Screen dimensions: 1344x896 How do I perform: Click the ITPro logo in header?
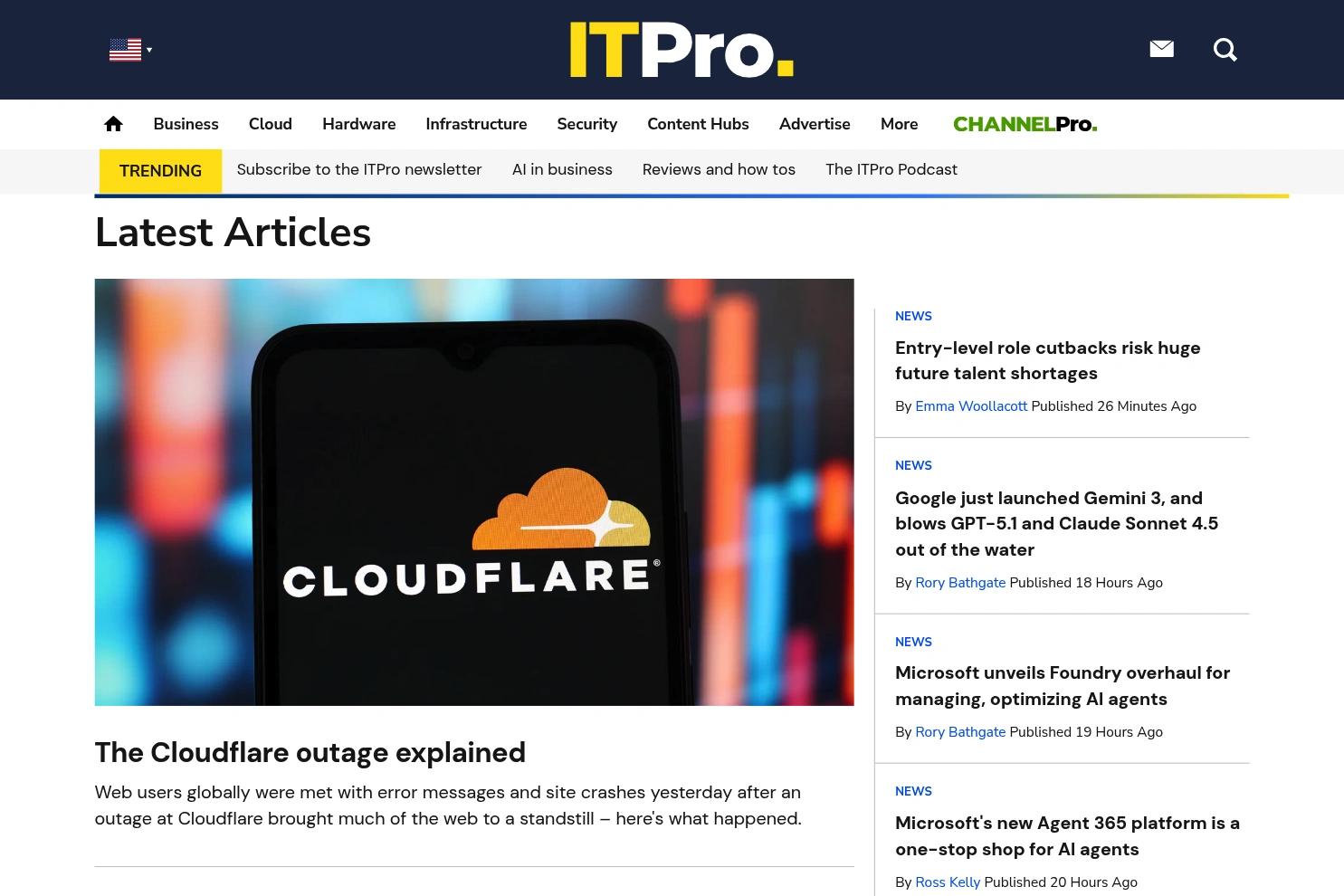click(682, 50)
